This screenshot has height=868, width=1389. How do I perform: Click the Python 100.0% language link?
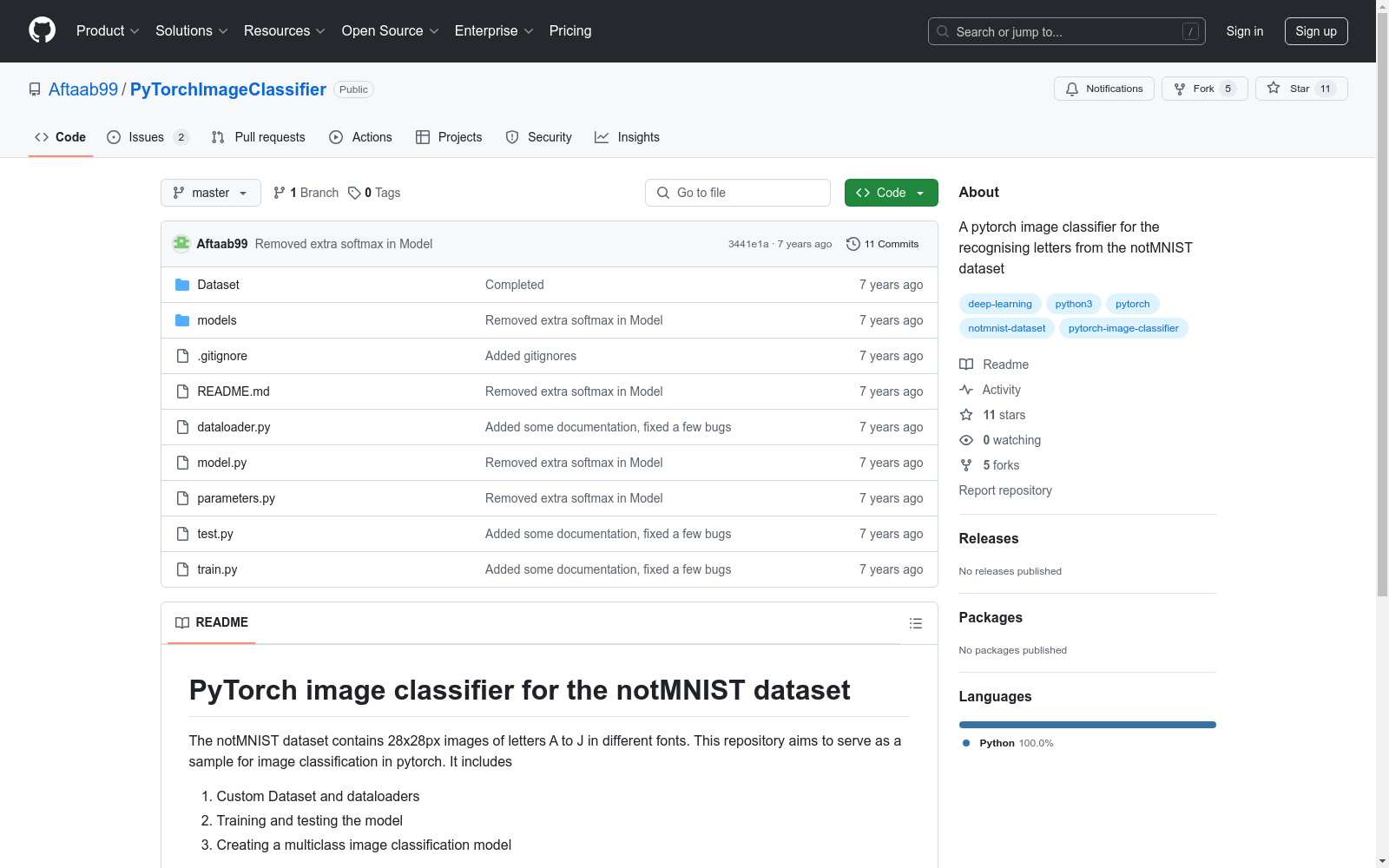tap(1008, 743)
